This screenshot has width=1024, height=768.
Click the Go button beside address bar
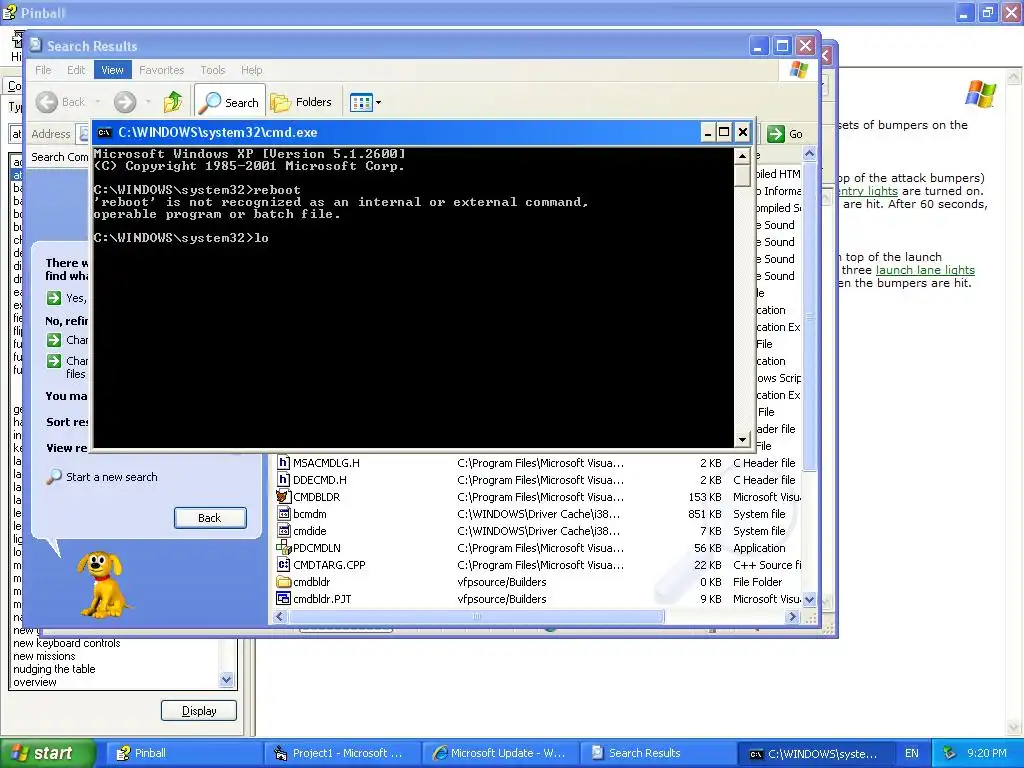point(785,134)
